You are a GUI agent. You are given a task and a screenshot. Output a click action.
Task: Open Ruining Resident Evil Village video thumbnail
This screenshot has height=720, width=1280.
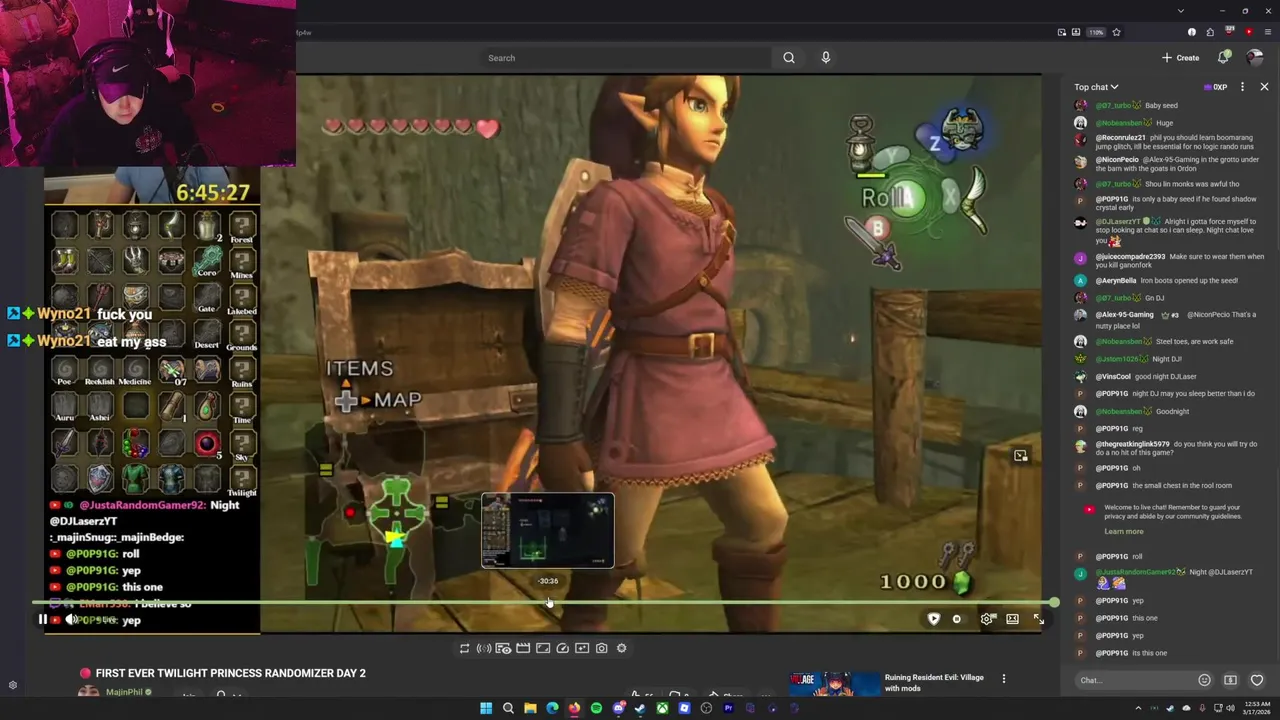(x=834, y=682)
